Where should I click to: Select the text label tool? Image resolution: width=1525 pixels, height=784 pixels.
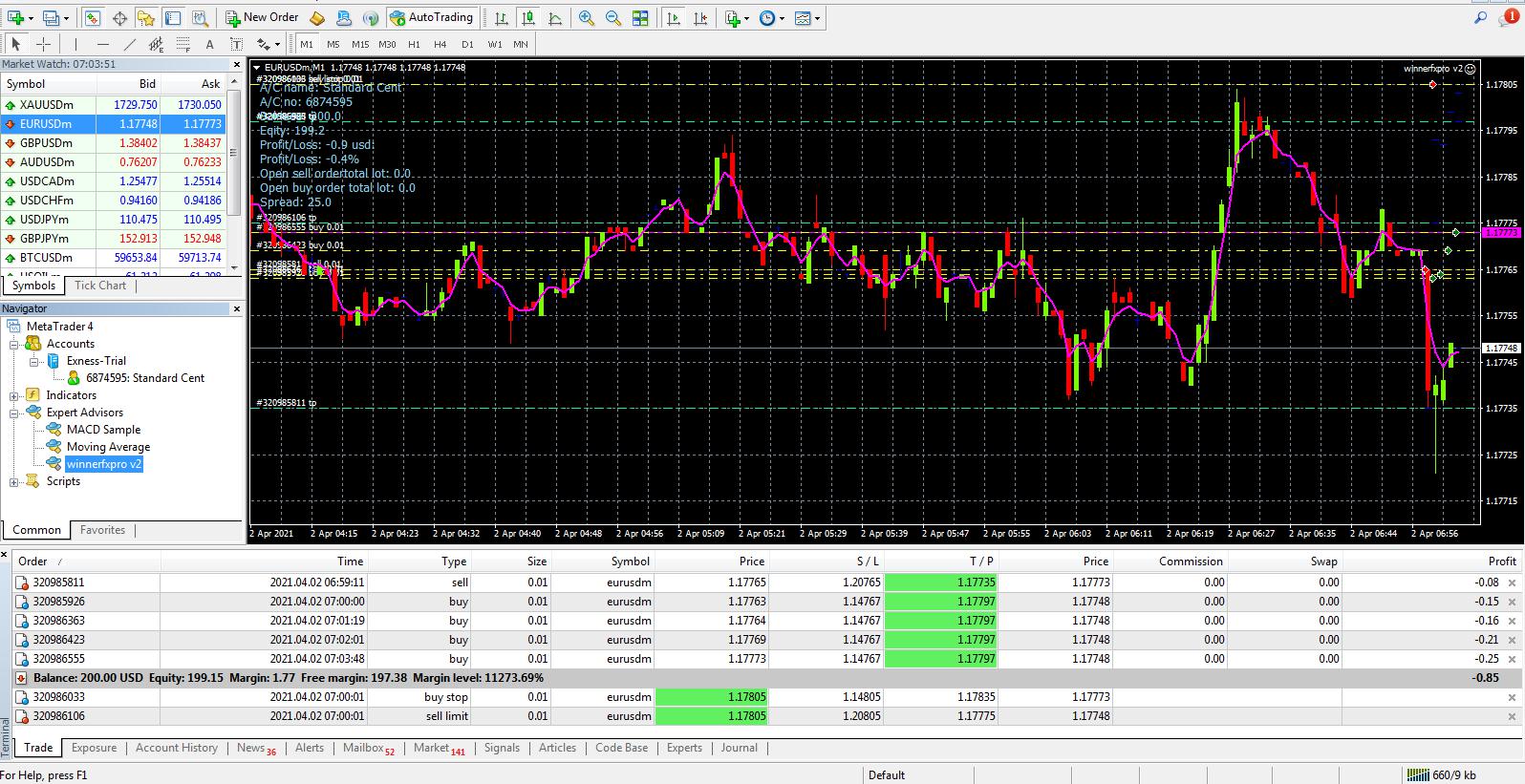[237, 44]
